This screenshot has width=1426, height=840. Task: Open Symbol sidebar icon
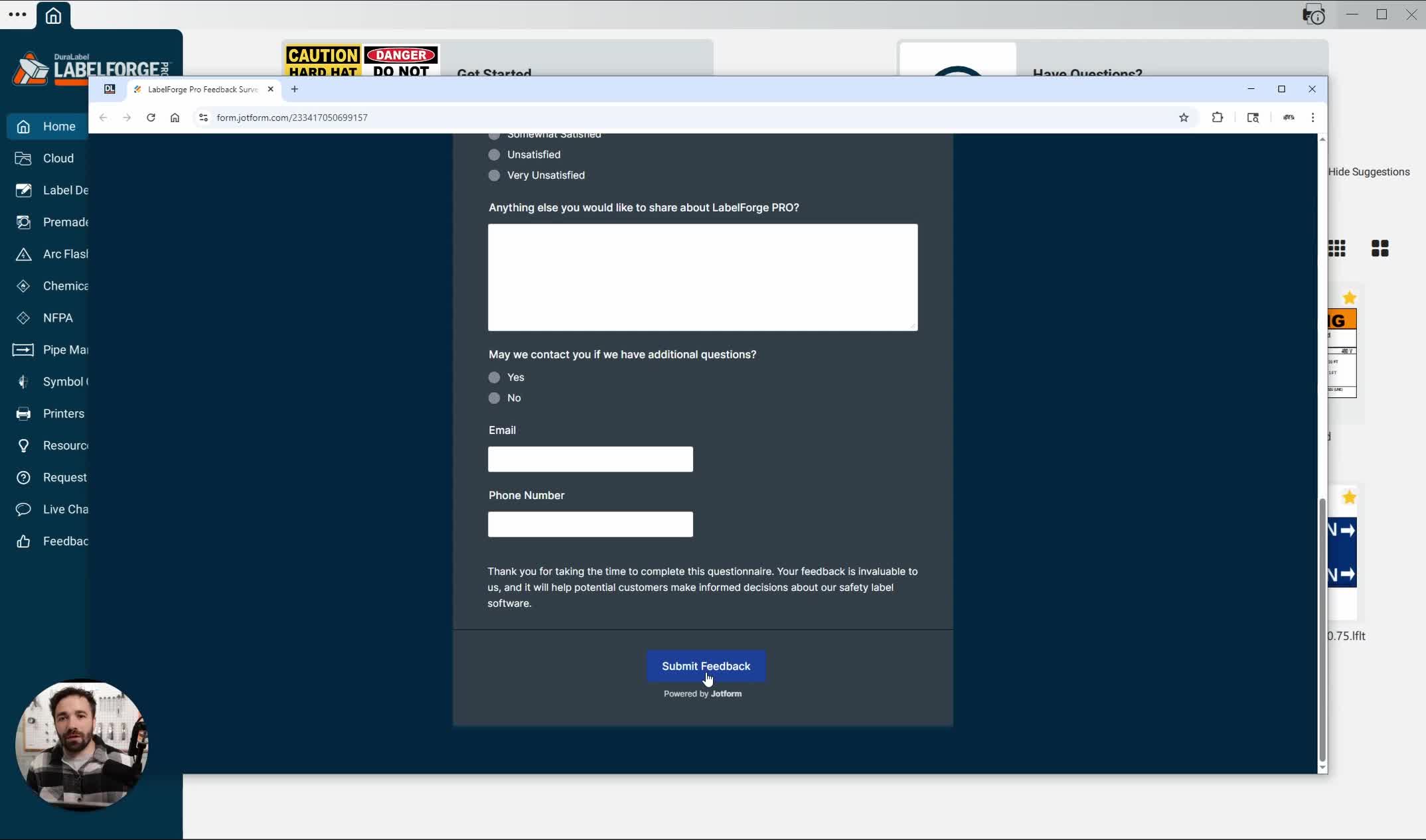(x=23, y=382)
